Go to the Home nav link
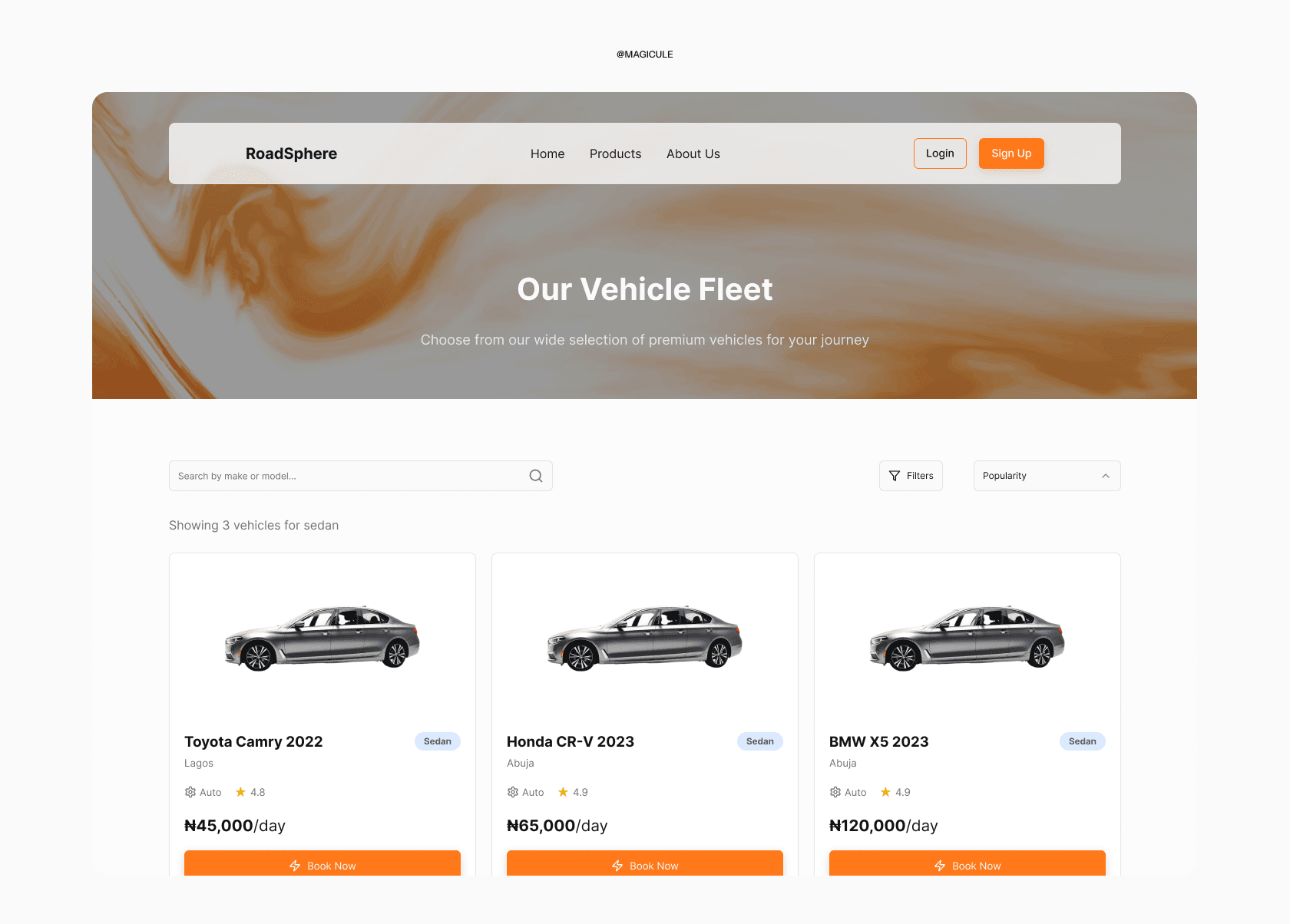The height and width of the screenshot is (924, 1290). [547, 153]
